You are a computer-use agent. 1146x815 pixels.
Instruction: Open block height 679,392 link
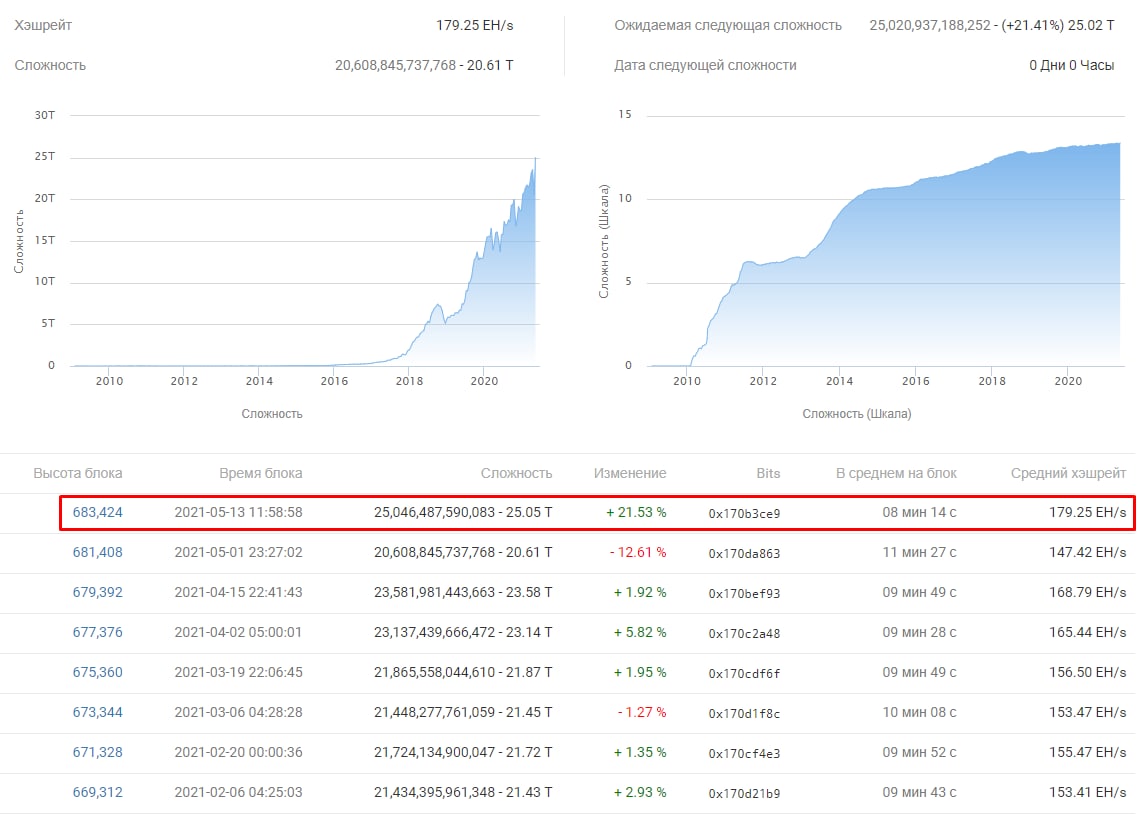97,593
